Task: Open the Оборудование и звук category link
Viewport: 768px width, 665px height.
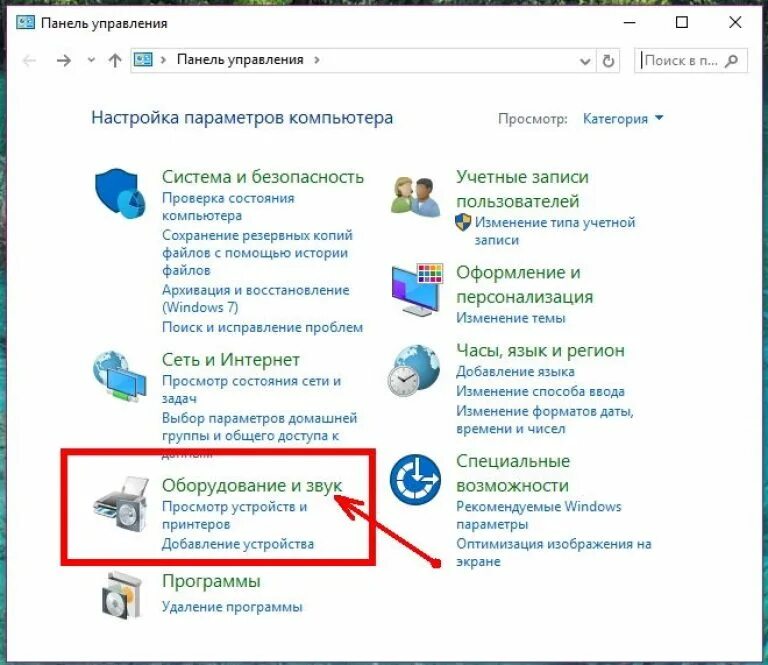Action: click(252, 485)
